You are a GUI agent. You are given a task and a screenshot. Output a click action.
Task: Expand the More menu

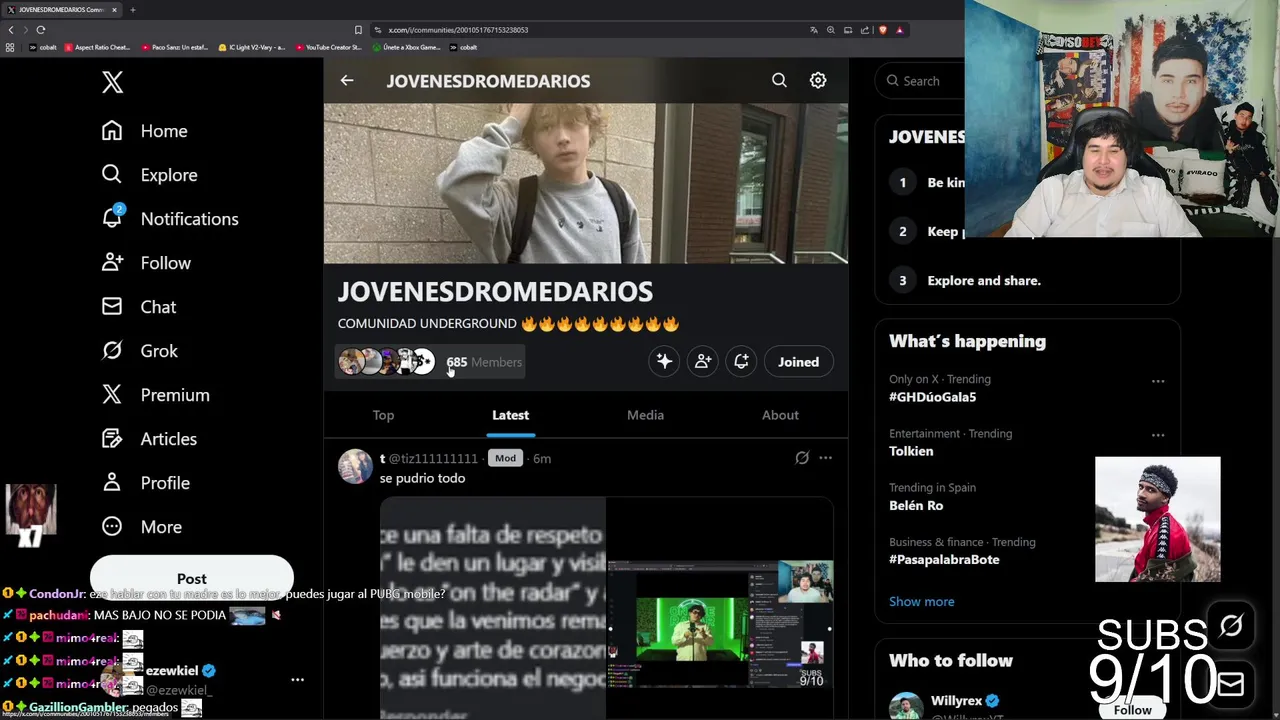(x=141, y=527)
